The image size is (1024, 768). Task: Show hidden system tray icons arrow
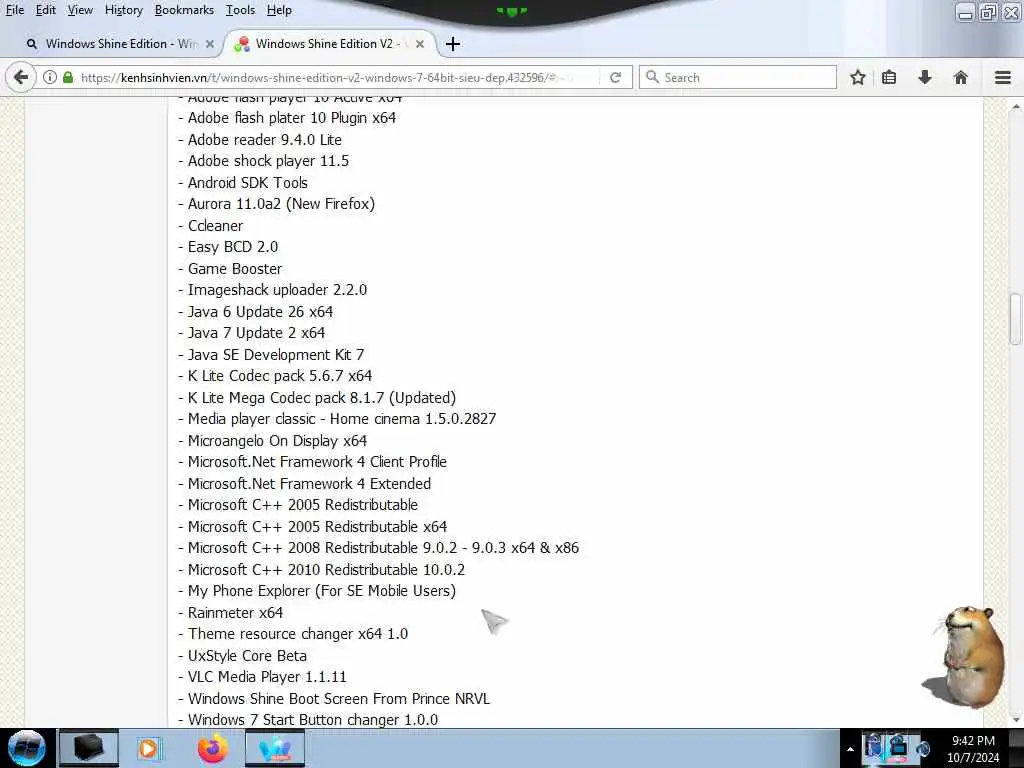tap(850, 749)
